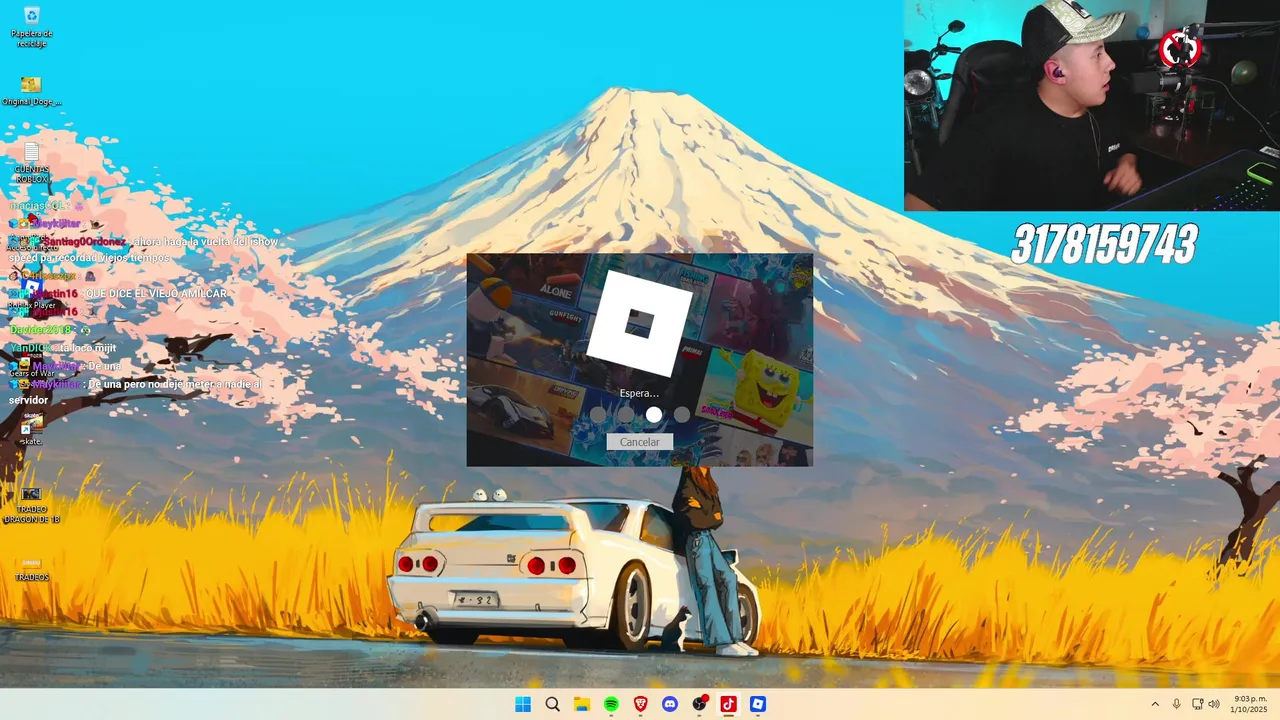This screenshot has height=720, width=1280.
Task: Expand the hidden system tray icons chevron
Action: 1155,704
